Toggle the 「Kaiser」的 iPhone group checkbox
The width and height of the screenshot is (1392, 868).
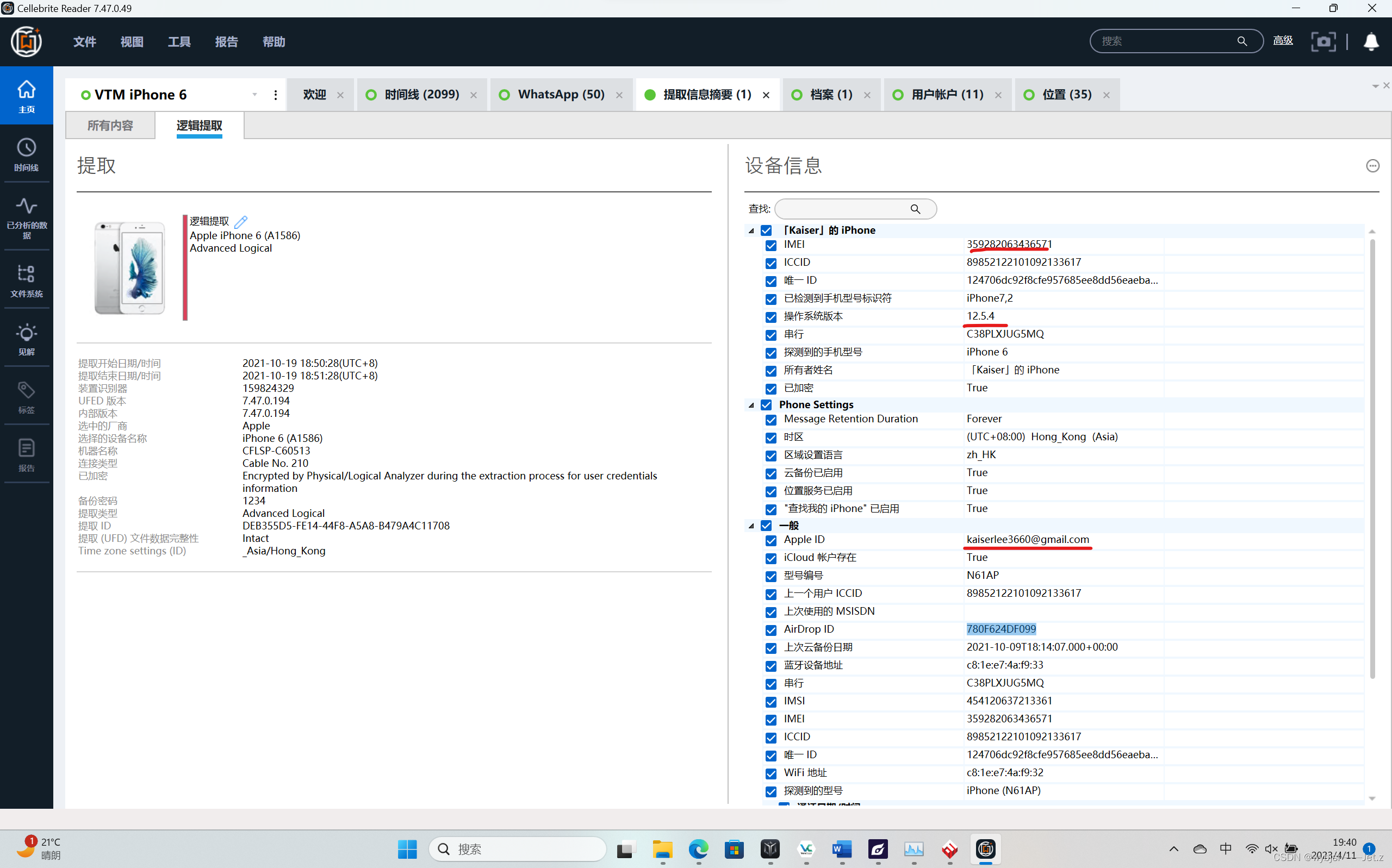766,230
